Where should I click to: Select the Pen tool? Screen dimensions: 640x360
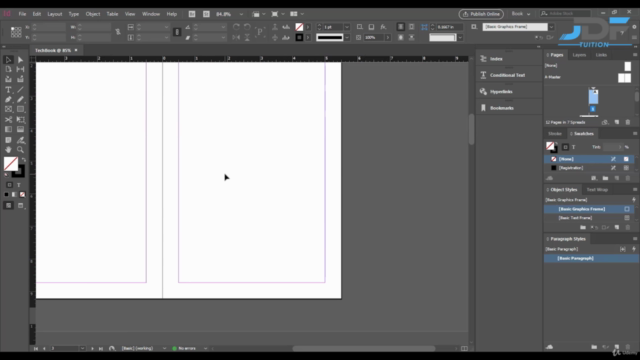pos(8,100)
